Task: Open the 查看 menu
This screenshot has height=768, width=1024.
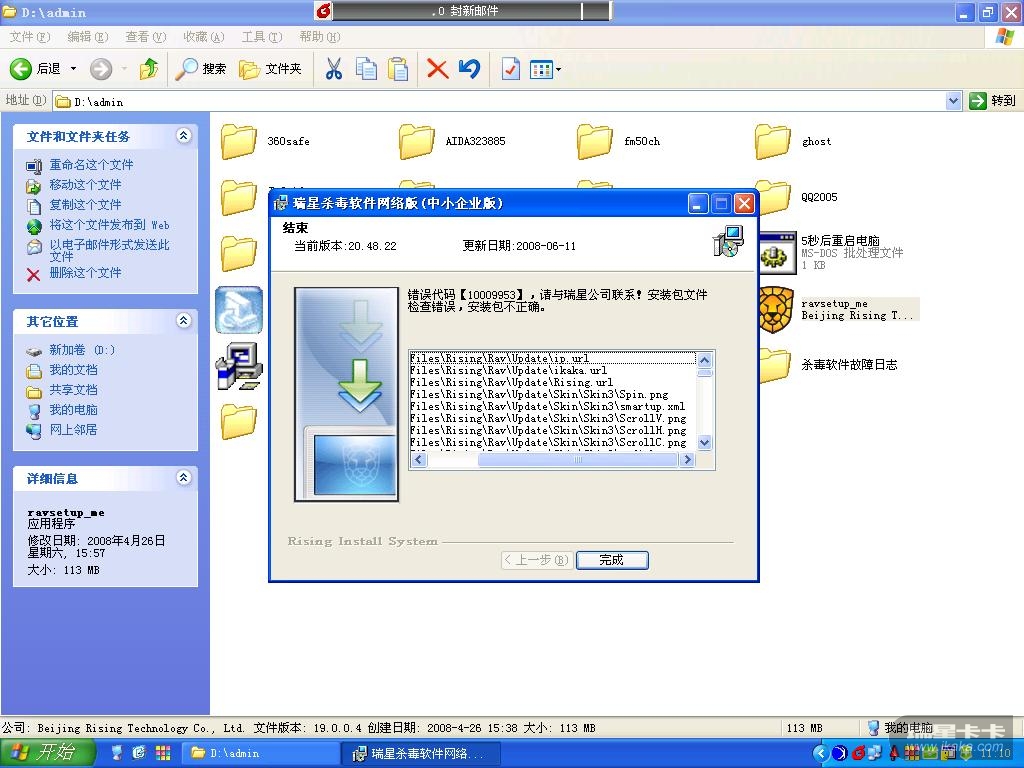Action: click(146, 37)
